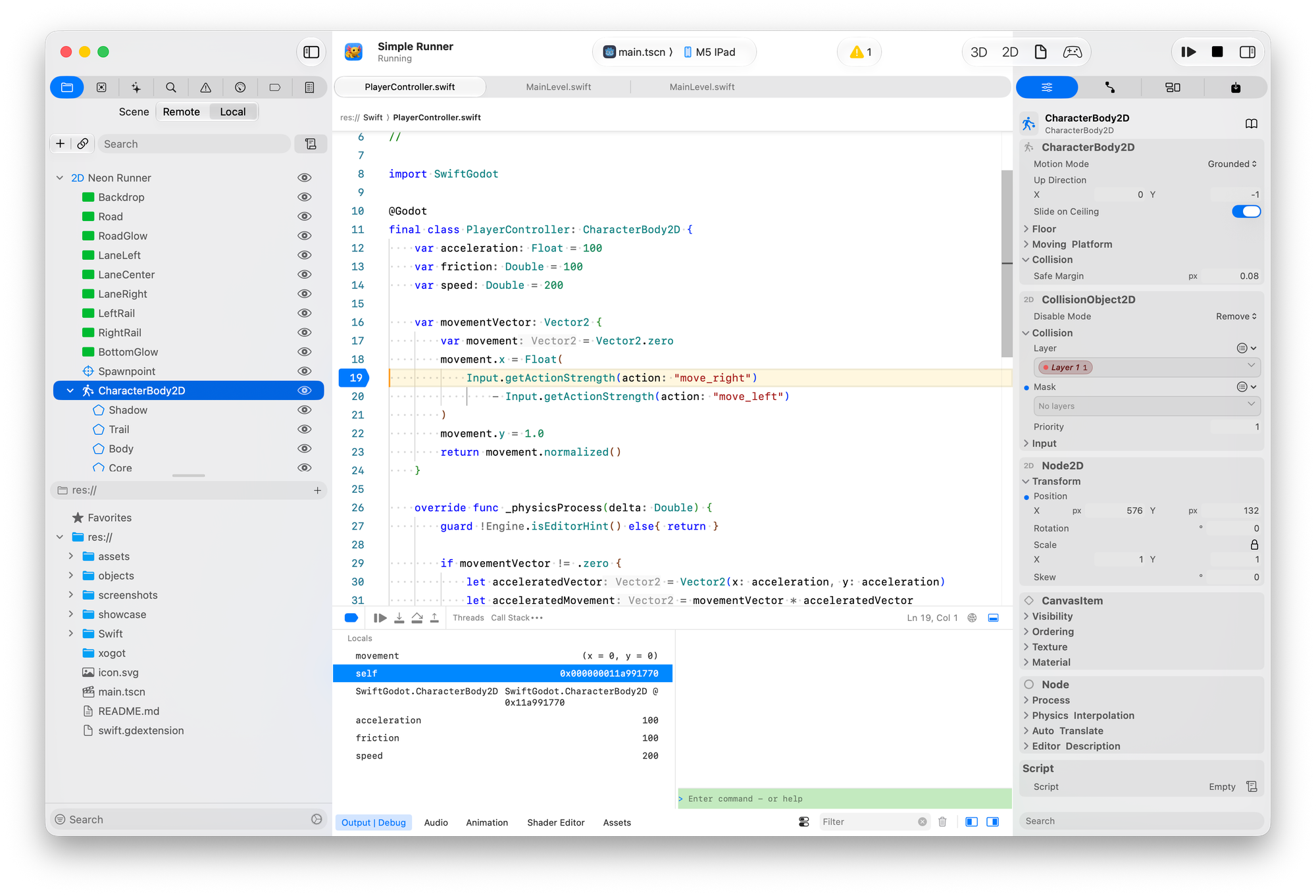Image resolution: width=1316 pixels, height=896 pixels.
Task: Open the Shader Editor bottom tab
Action: point(555,822)
